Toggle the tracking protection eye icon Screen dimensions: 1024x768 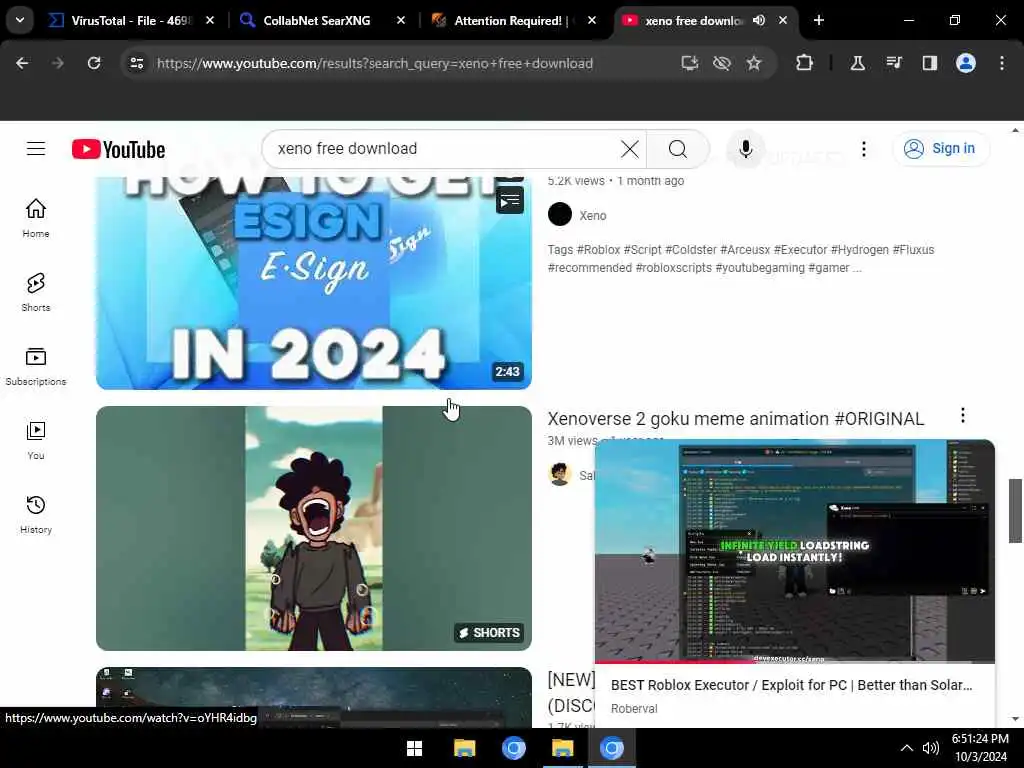click(722, 63)
